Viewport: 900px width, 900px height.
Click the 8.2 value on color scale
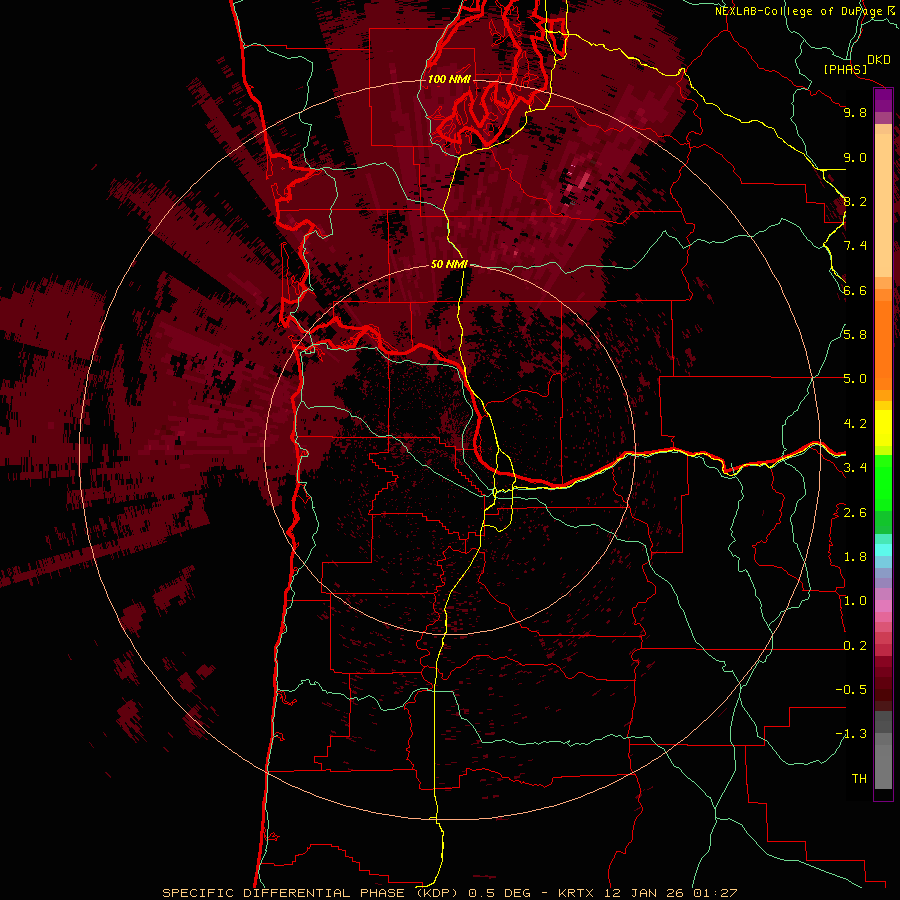(x=855, y=201)
